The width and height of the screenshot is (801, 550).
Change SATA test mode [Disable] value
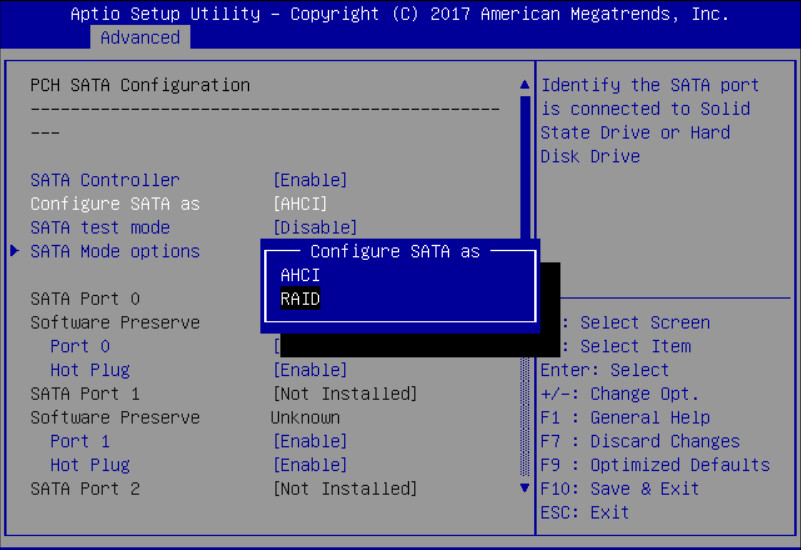pos(315,228)
